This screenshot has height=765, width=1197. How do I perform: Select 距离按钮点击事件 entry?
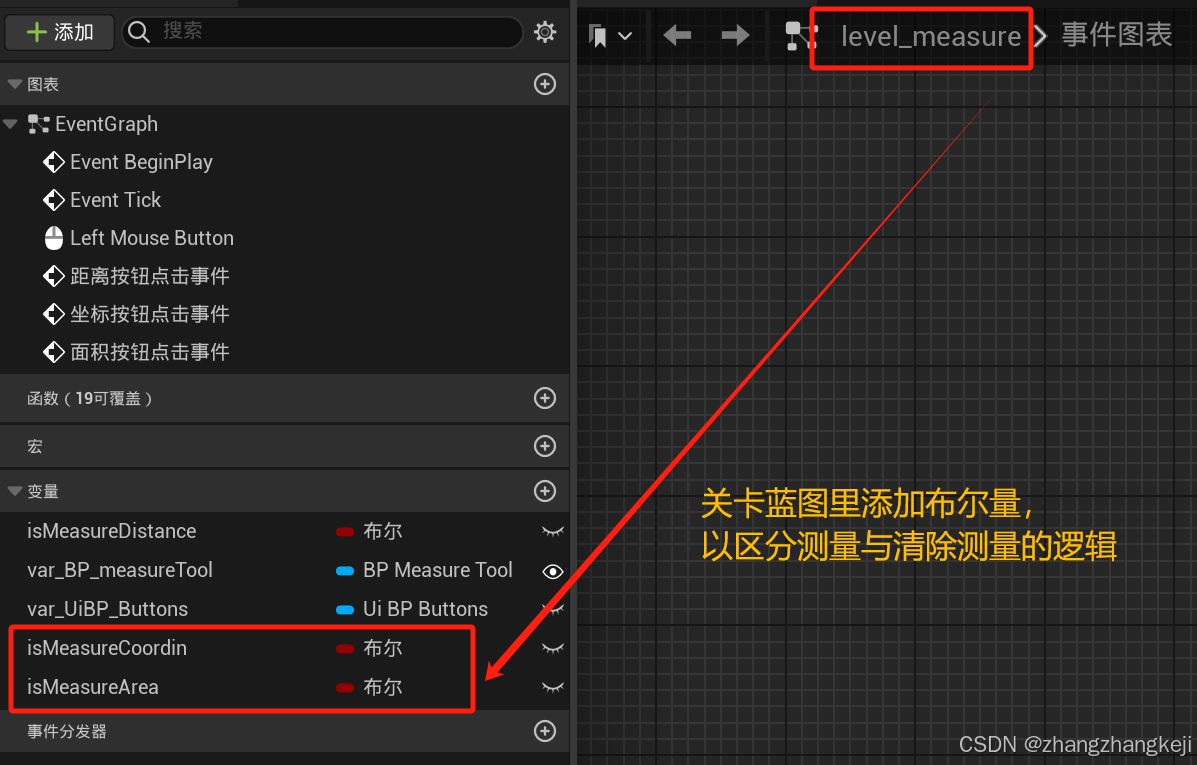(x=150, y=276)
